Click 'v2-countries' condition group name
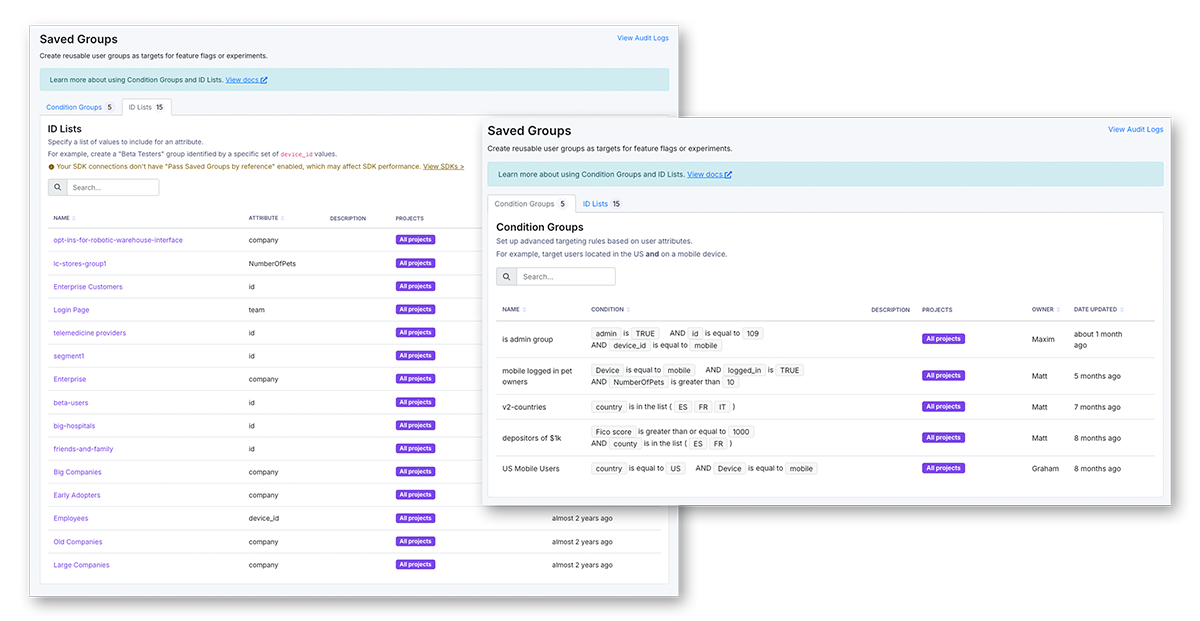Viewport: 1200px width, 621px height. pyautogui.click(x=524, y=407)
